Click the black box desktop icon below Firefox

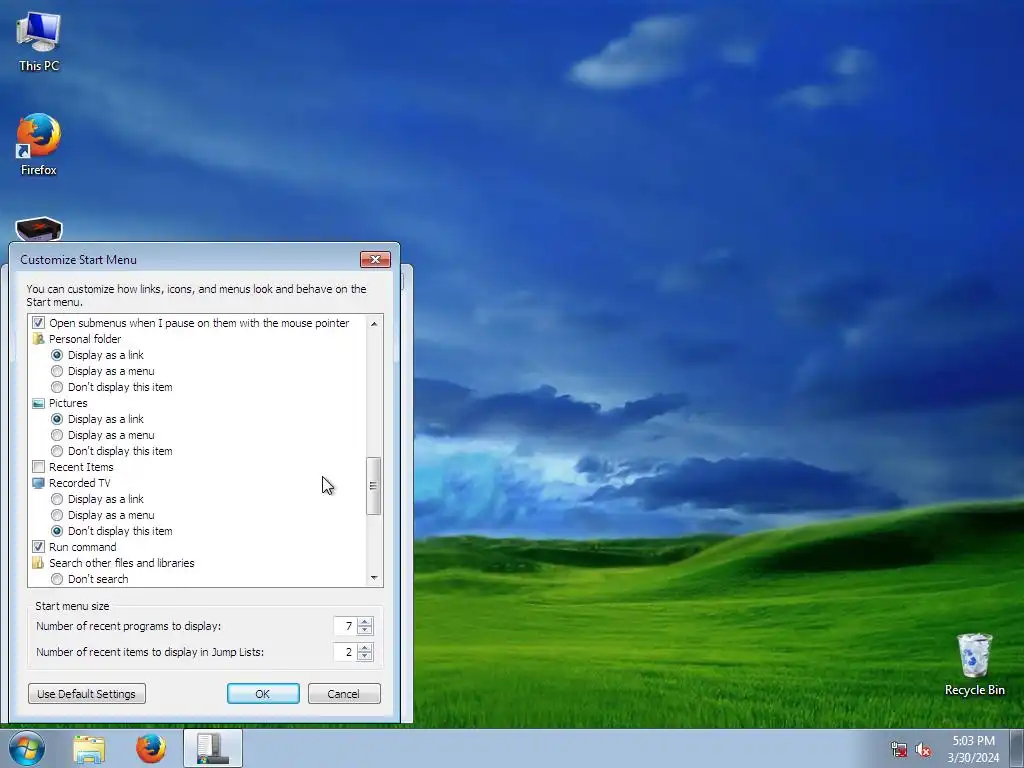(x=39, y=229)
